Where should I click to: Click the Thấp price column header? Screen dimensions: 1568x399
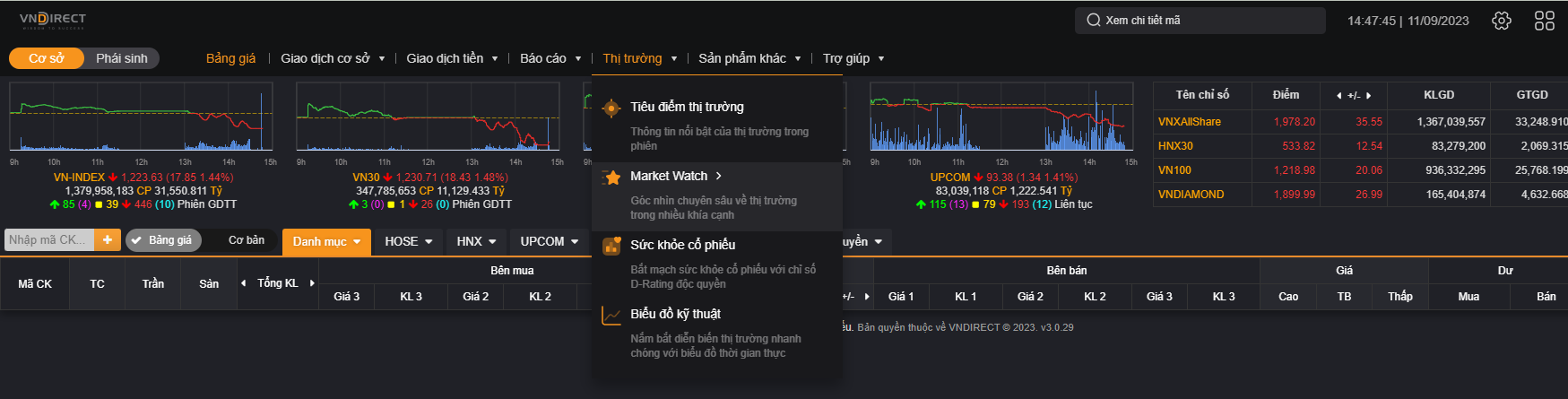point(1400,297)
